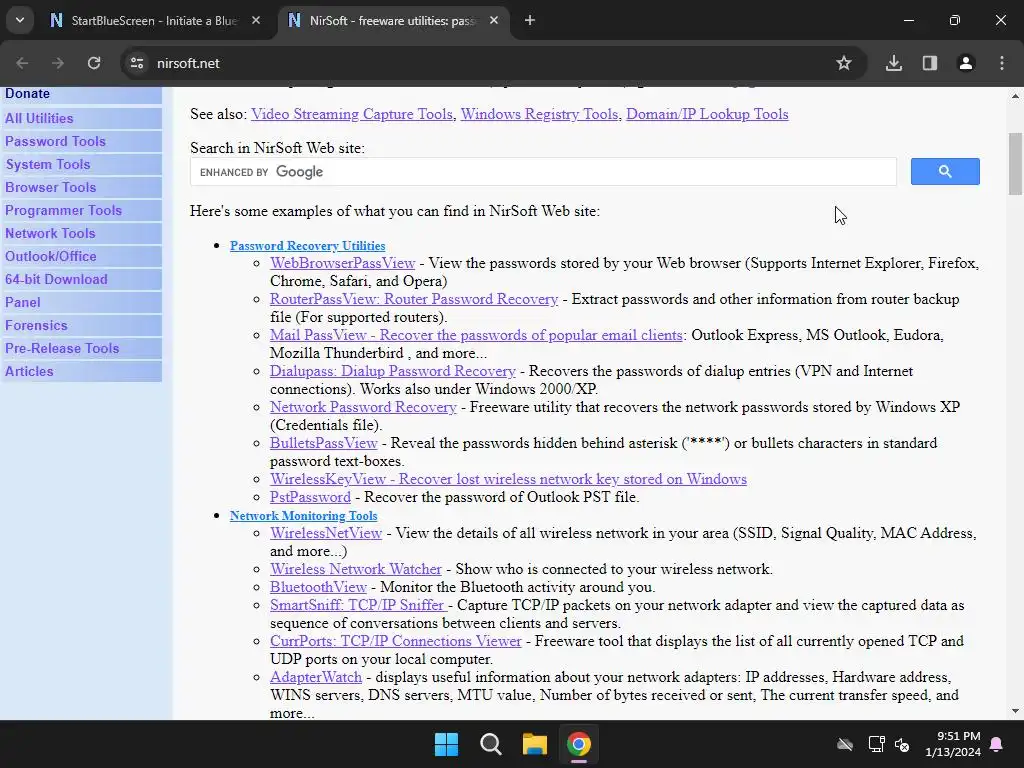Click the blue Google search magnifier button
Viewport: 1024px width, 768px height.
(945, 171)
